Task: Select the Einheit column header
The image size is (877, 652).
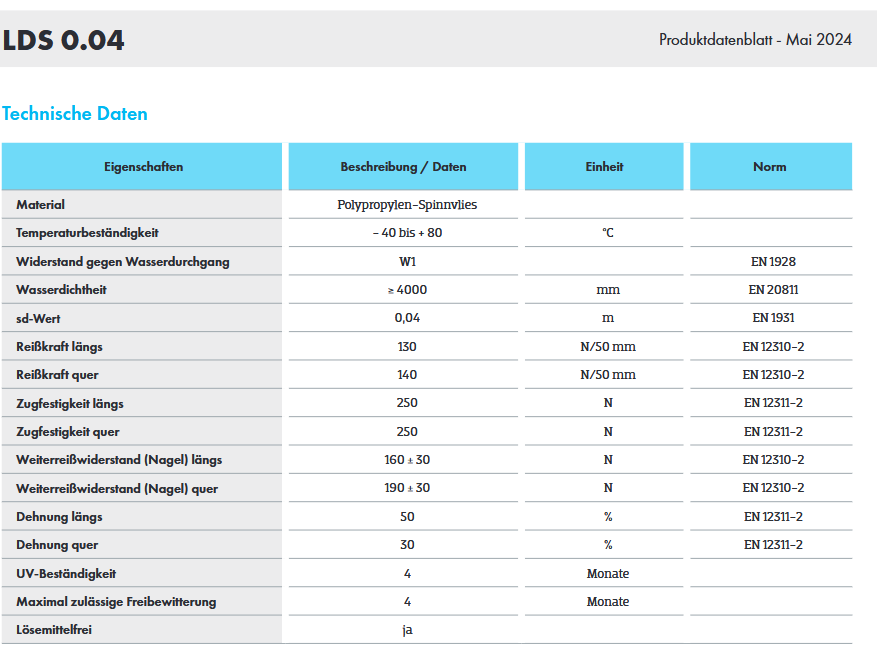Action: point(604,167)
